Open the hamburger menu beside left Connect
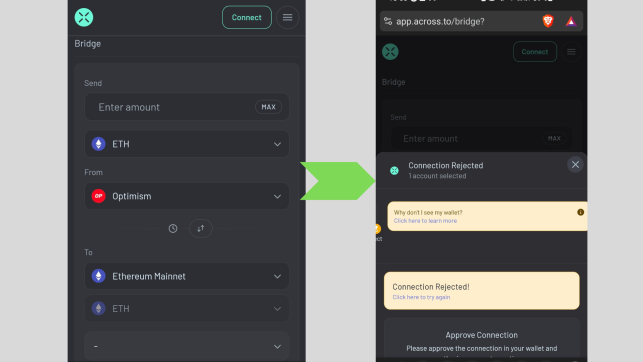This screenshot has height=362, width=643. (x=287, y=17)
